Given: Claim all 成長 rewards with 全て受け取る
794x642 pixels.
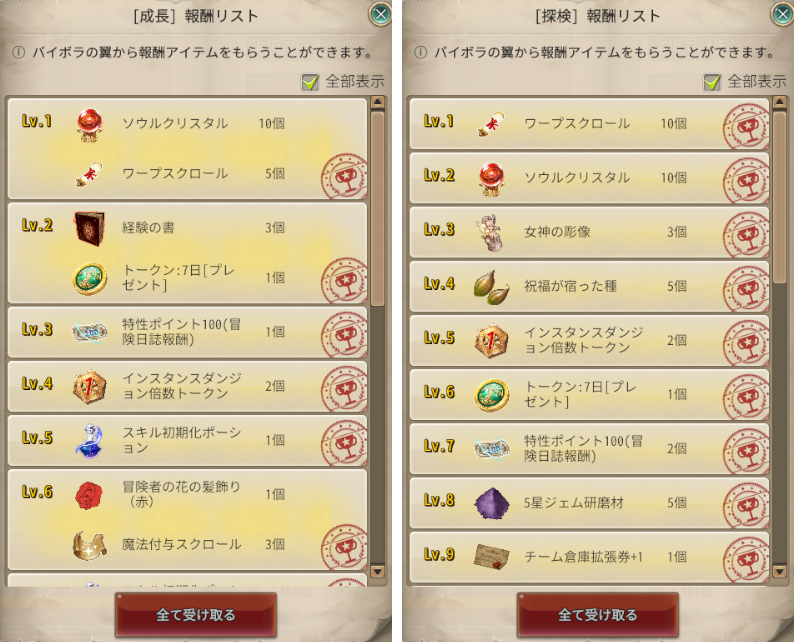Looking at the screenshot, I should click(196, 615).
